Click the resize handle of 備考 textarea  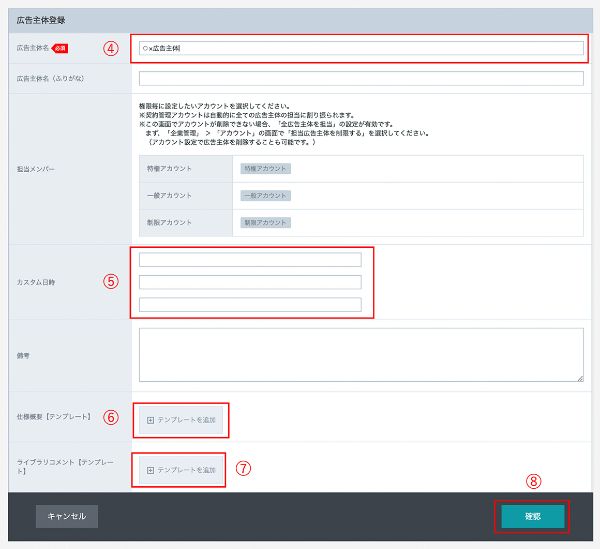coord(579,377)
